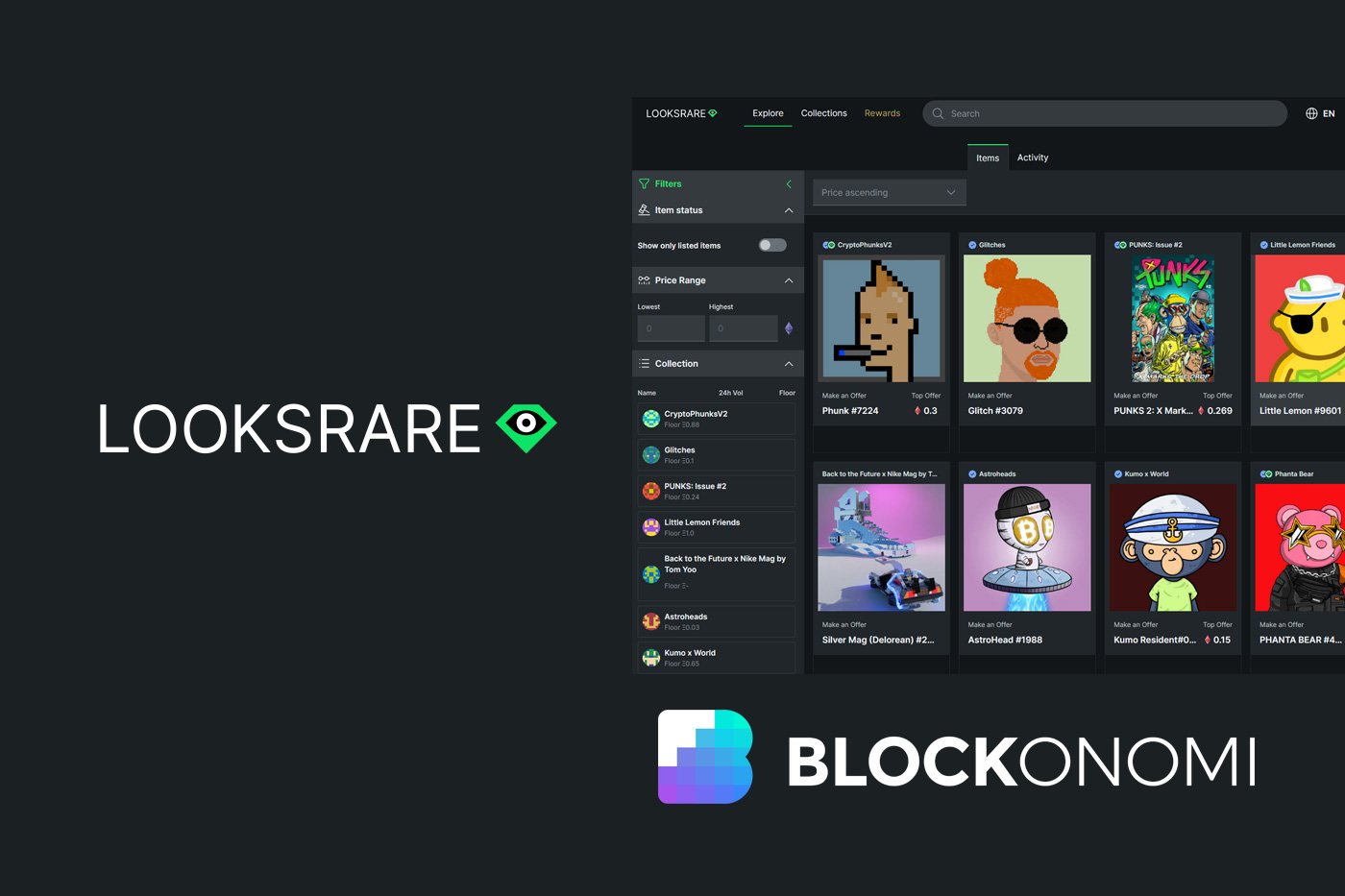Collapse the Price Range section
The width and height of the screenshot is (1345, 896).
(789, 280)
